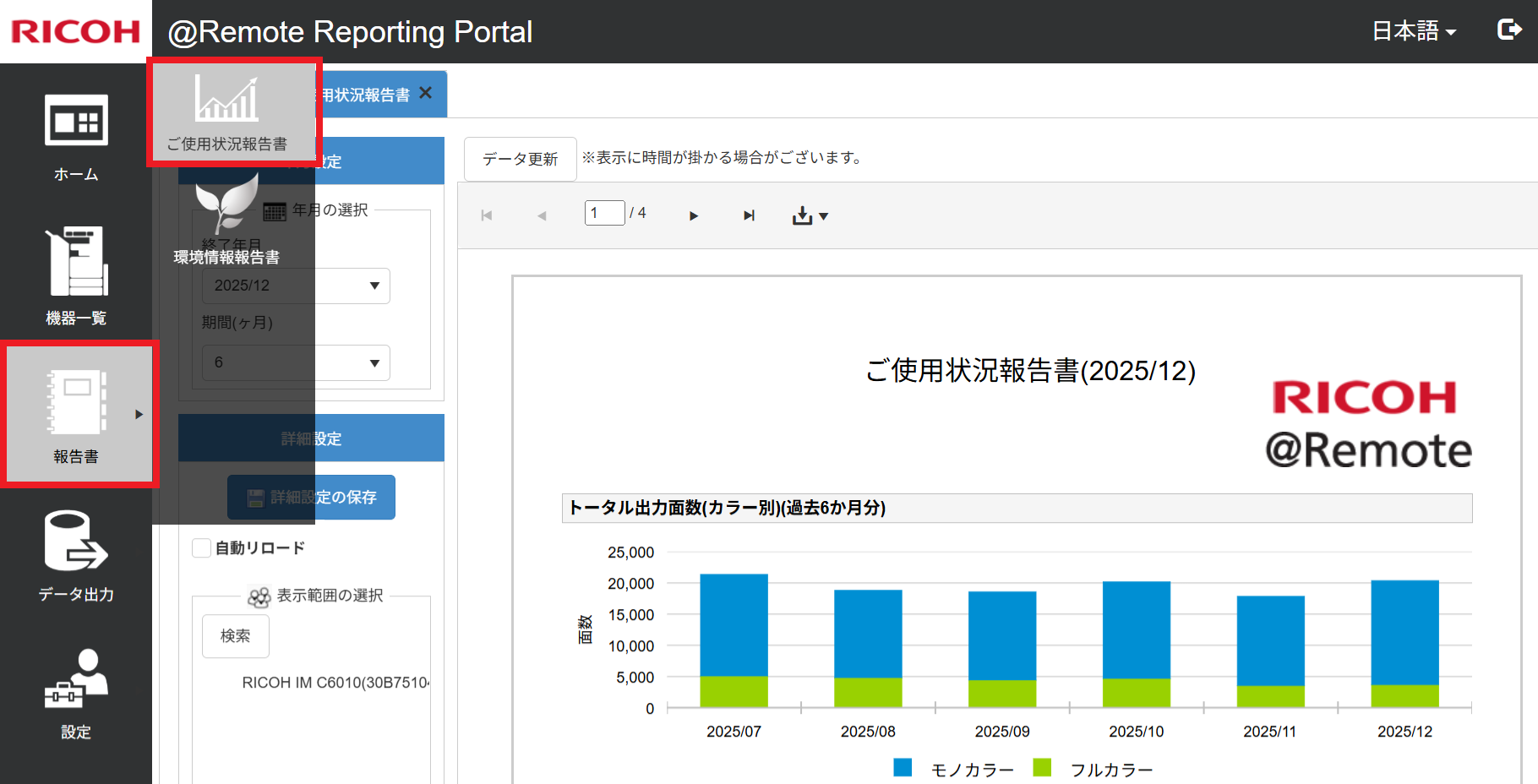The width and height of the screenshot is (1538, 784).
Task: Click the 年月の選択 calendar icon
Action: (x=275, y=211)
